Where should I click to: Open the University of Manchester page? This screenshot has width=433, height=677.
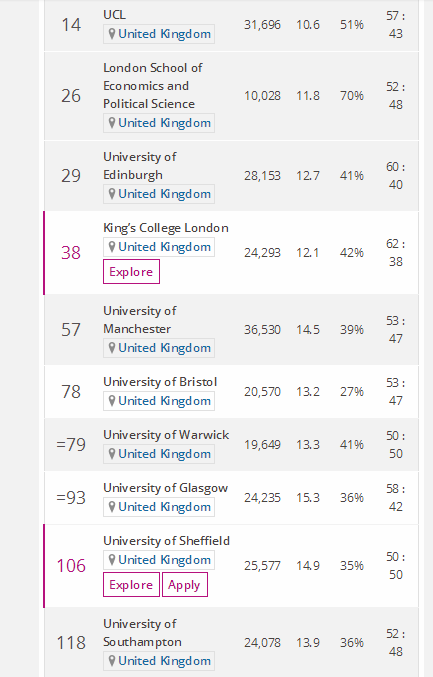(x=139, y=320)
